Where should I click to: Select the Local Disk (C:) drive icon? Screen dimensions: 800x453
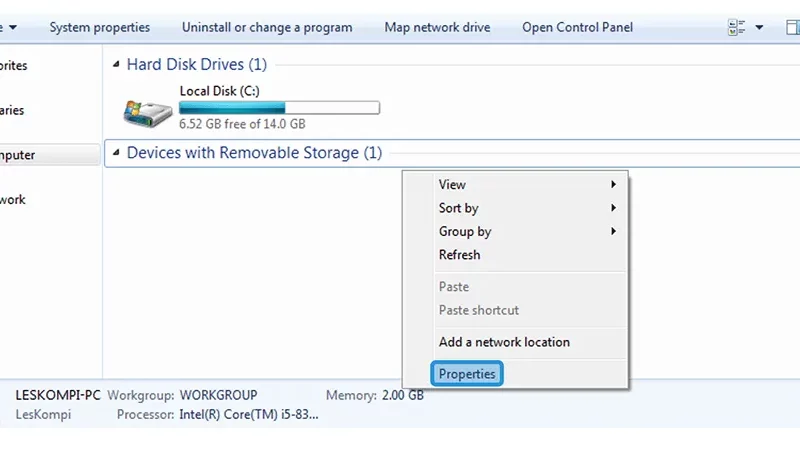pyautogui.click(x=148, y=113)
